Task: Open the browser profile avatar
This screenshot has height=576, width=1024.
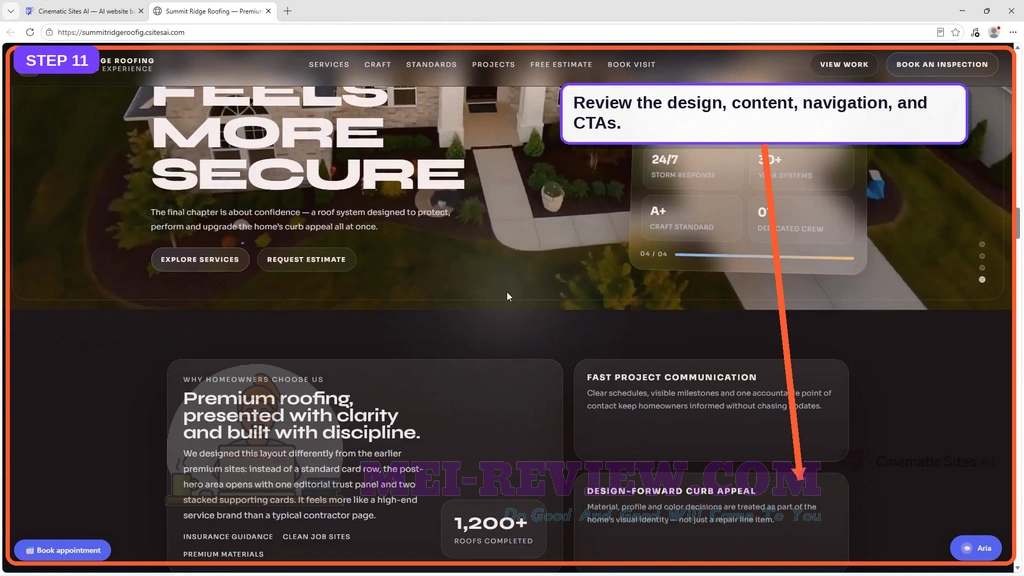Action: [994, 32]
